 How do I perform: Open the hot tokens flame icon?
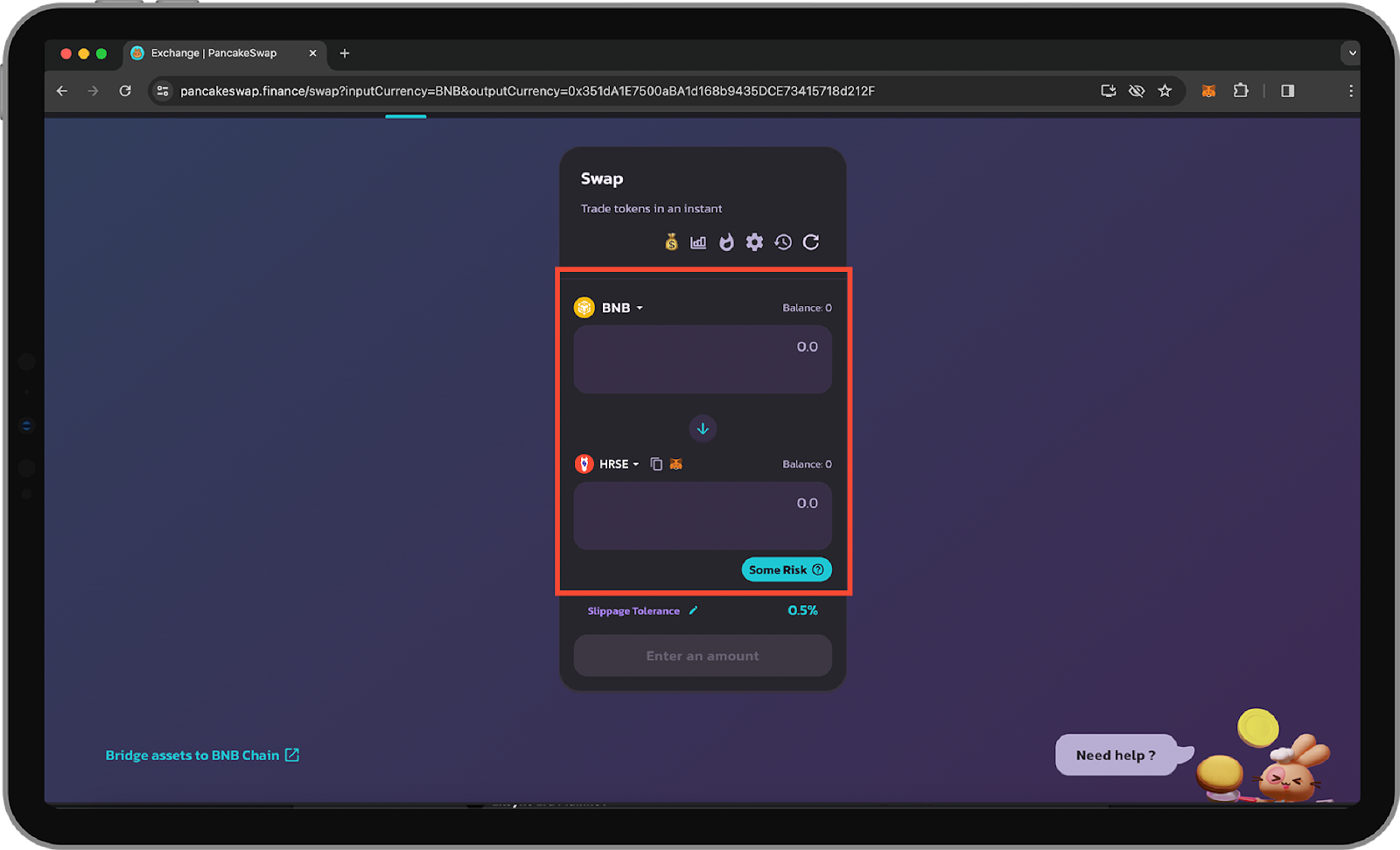(726, 242)
